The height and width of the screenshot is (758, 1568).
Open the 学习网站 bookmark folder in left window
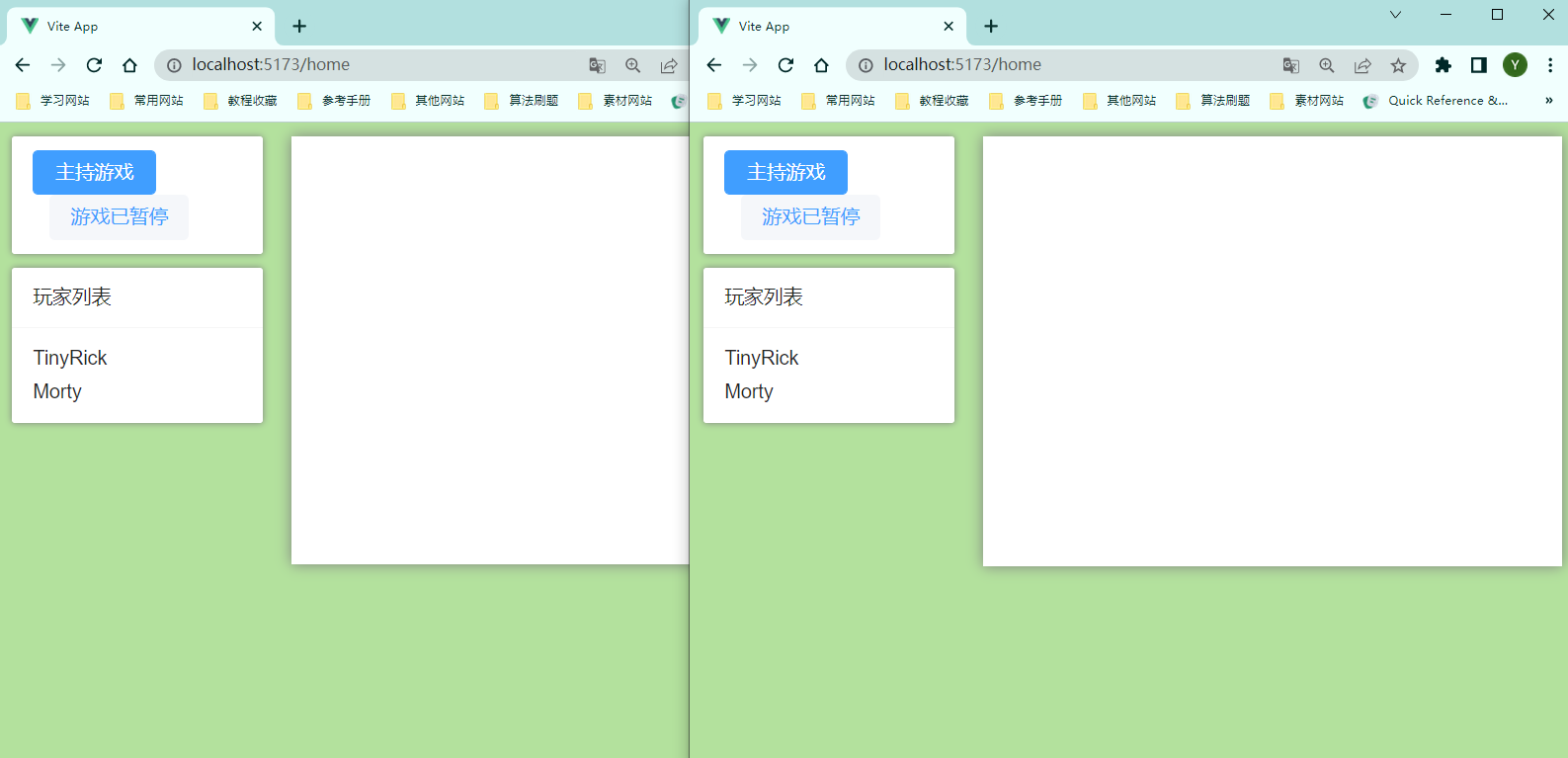tap(54, 101)
